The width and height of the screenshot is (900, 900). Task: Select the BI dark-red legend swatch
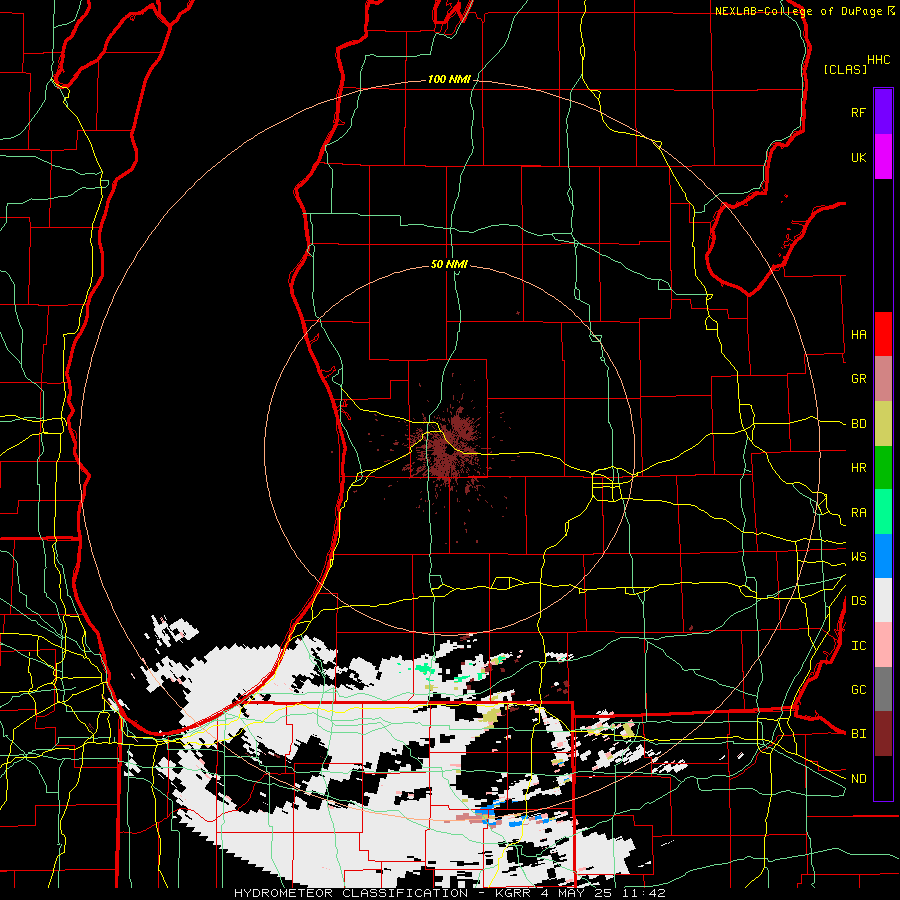pos(883,734)
